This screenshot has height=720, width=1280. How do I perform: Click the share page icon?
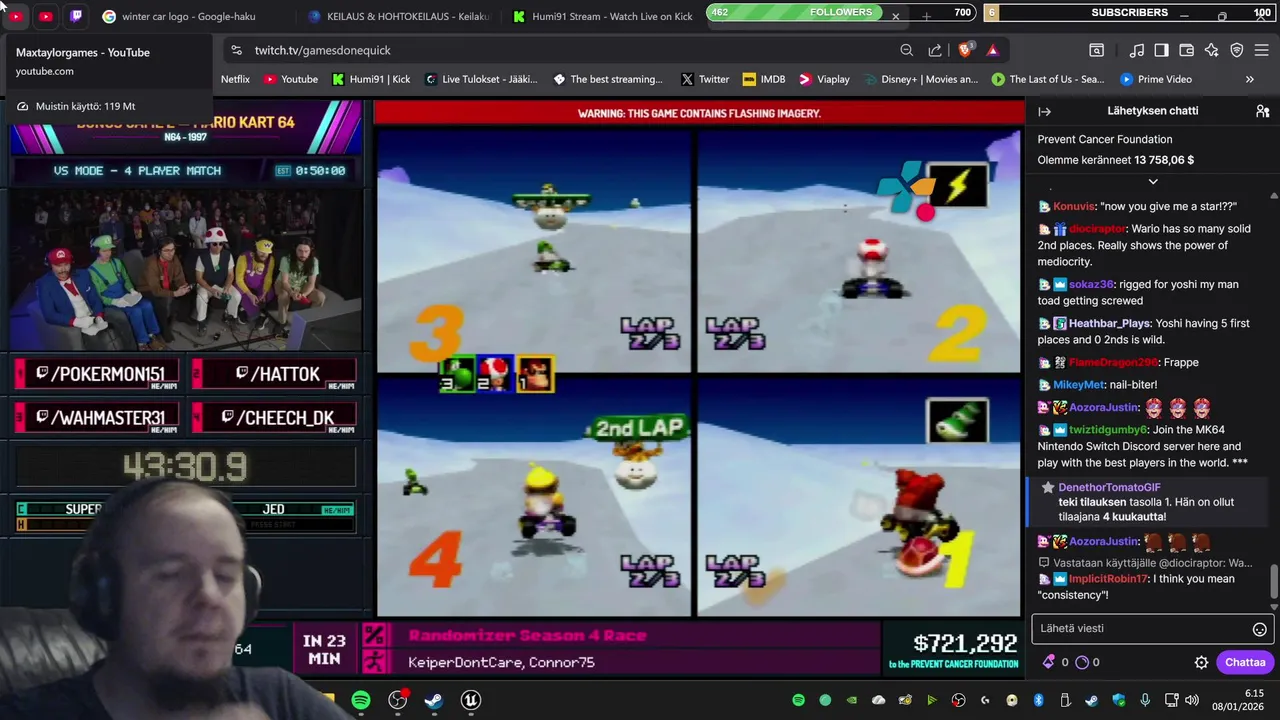935,50
